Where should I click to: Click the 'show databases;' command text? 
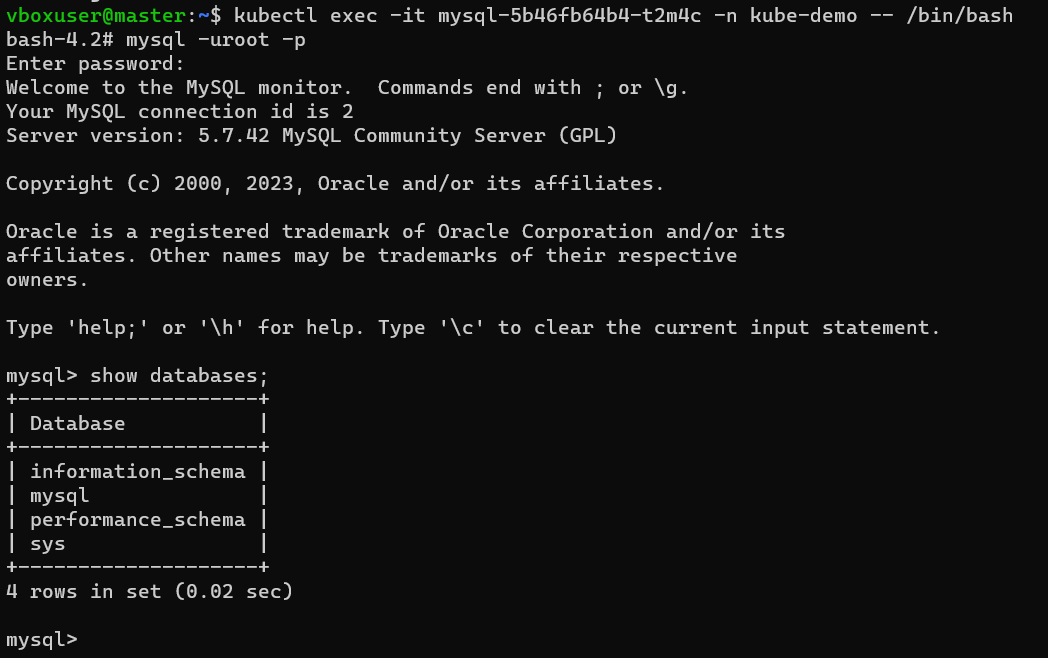tap(179, 376)
